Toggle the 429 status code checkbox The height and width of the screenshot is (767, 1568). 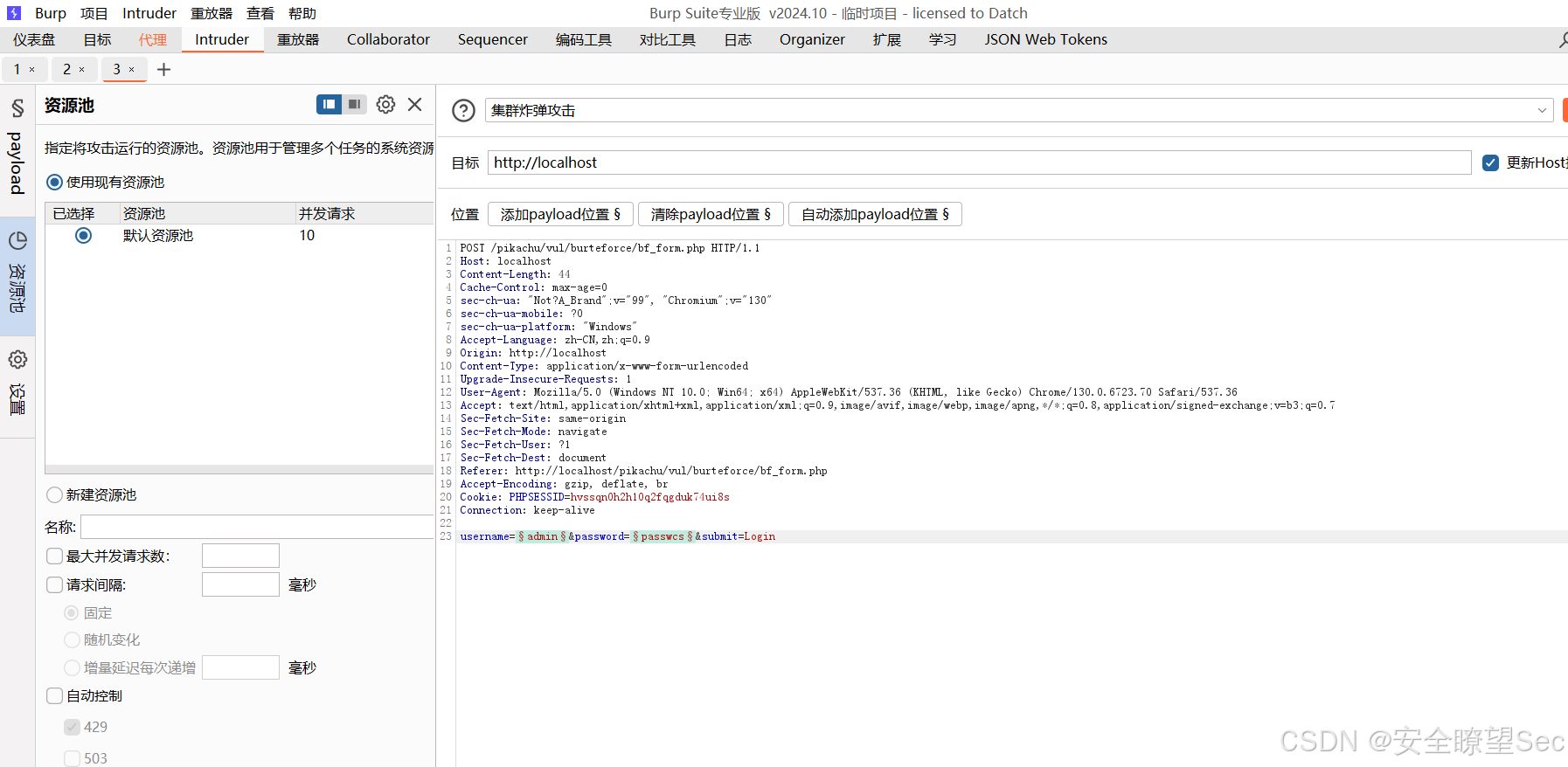coord(72,727)
